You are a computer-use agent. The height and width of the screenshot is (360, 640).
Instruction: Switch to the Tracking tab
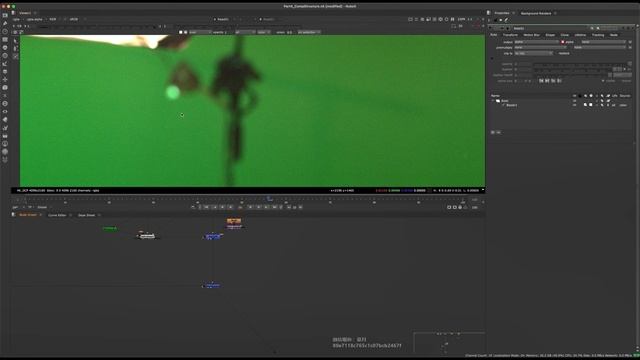(x=598, y=35)
